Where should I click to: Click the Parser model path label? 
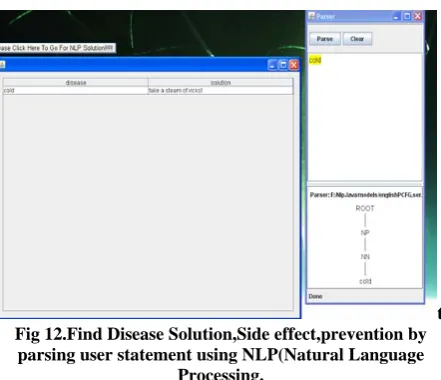366,195
